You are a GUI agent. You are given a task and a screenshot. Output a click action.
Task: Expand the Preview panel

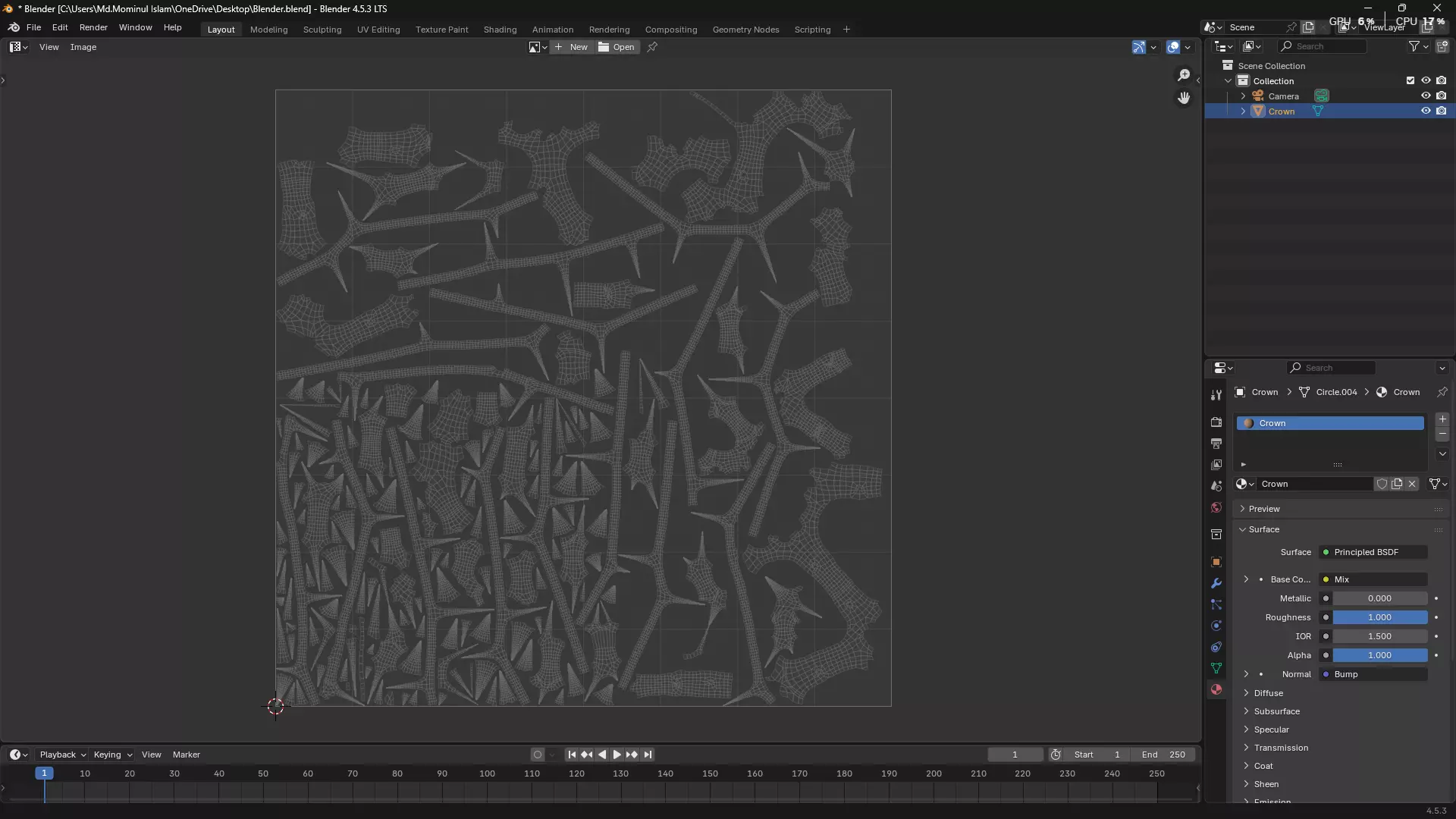pos(1264,509)
